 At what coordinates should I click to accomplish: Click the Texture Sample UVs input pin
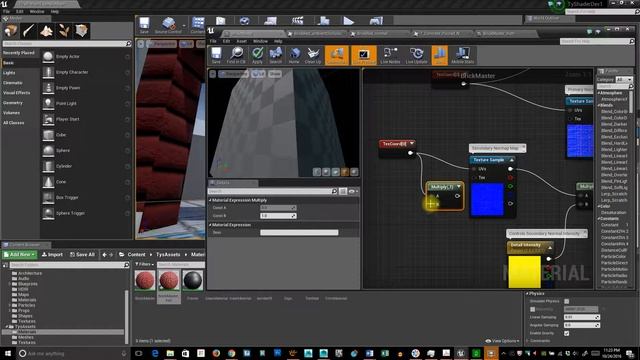[x=474, y=169]
